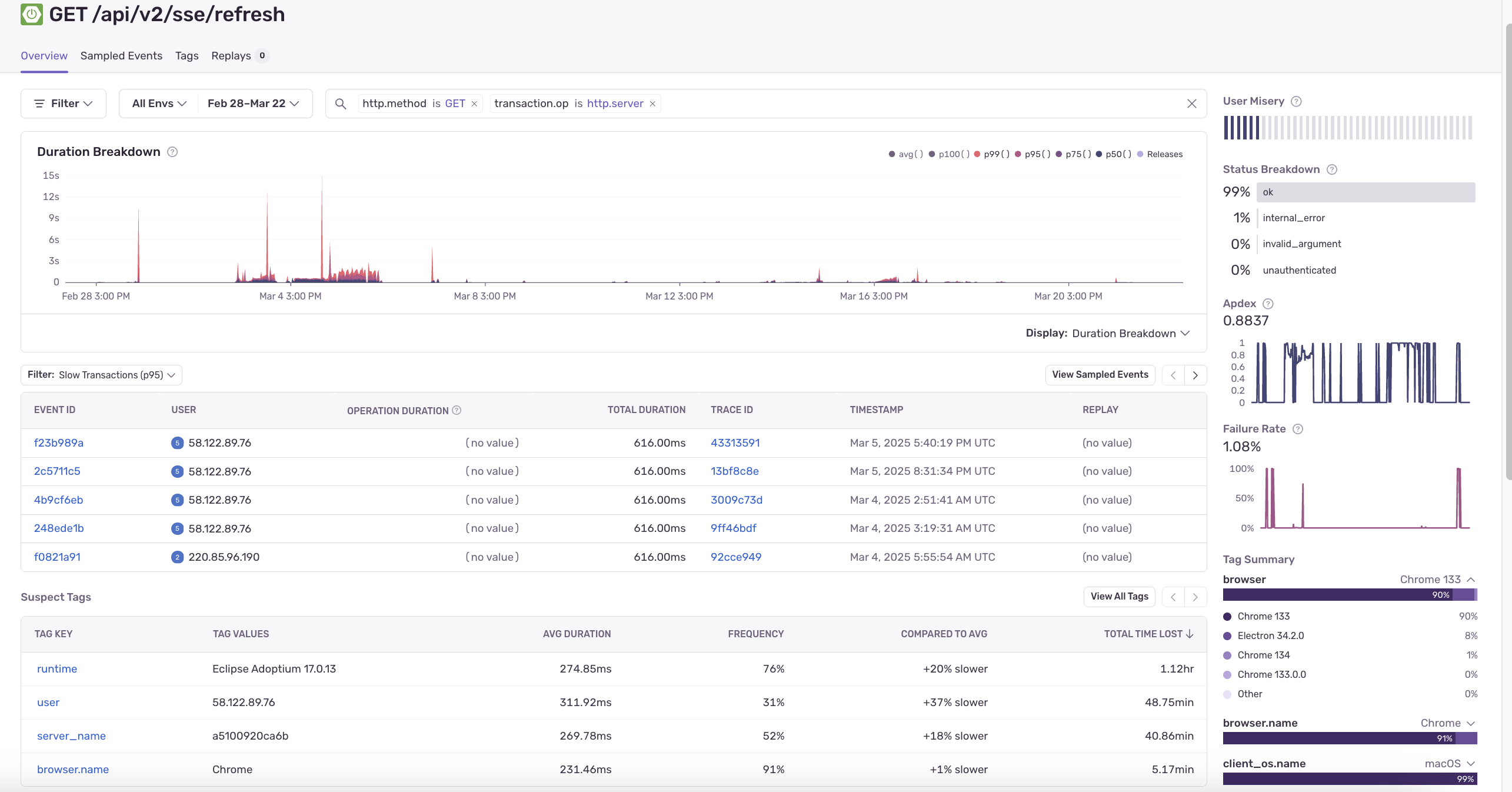The height and width of the screenshot is (792, 1512).
Task: Click the Failure Rate help icon
Action: [1298, 429]
